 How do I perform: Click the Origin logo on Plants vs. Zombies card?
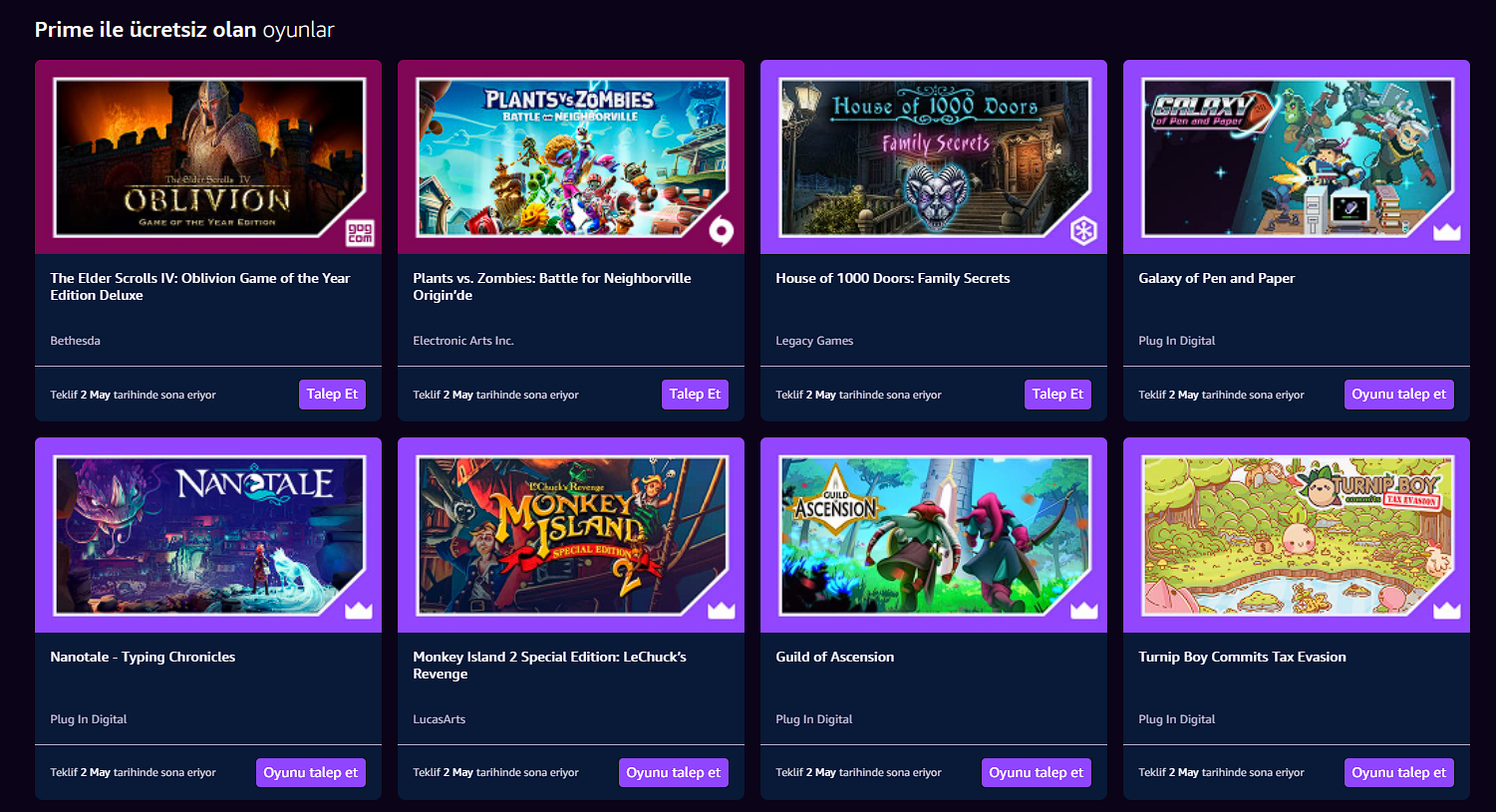722,232
